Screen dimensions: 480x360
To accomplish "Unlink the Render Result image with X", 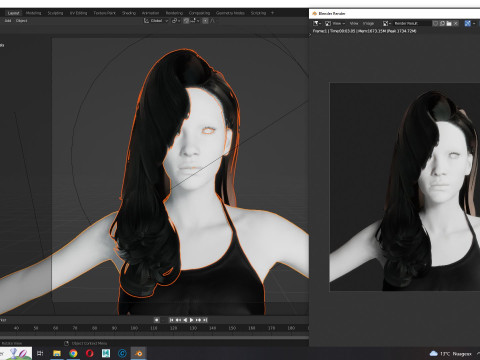I will (456, 23).
